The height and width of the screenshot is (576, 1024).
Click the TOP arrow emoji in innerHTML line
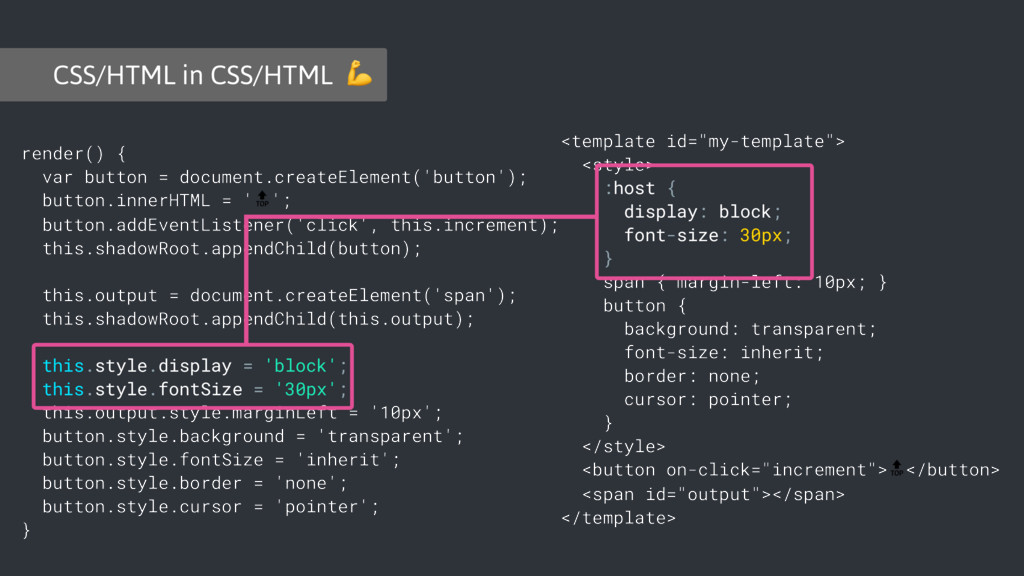[x=262, y=199]
